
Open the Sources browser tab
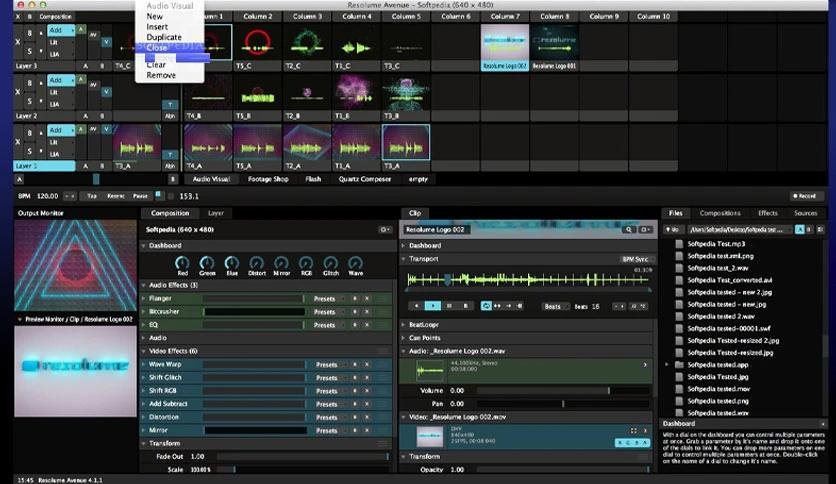pyautogui.click(x=805, y=213)
